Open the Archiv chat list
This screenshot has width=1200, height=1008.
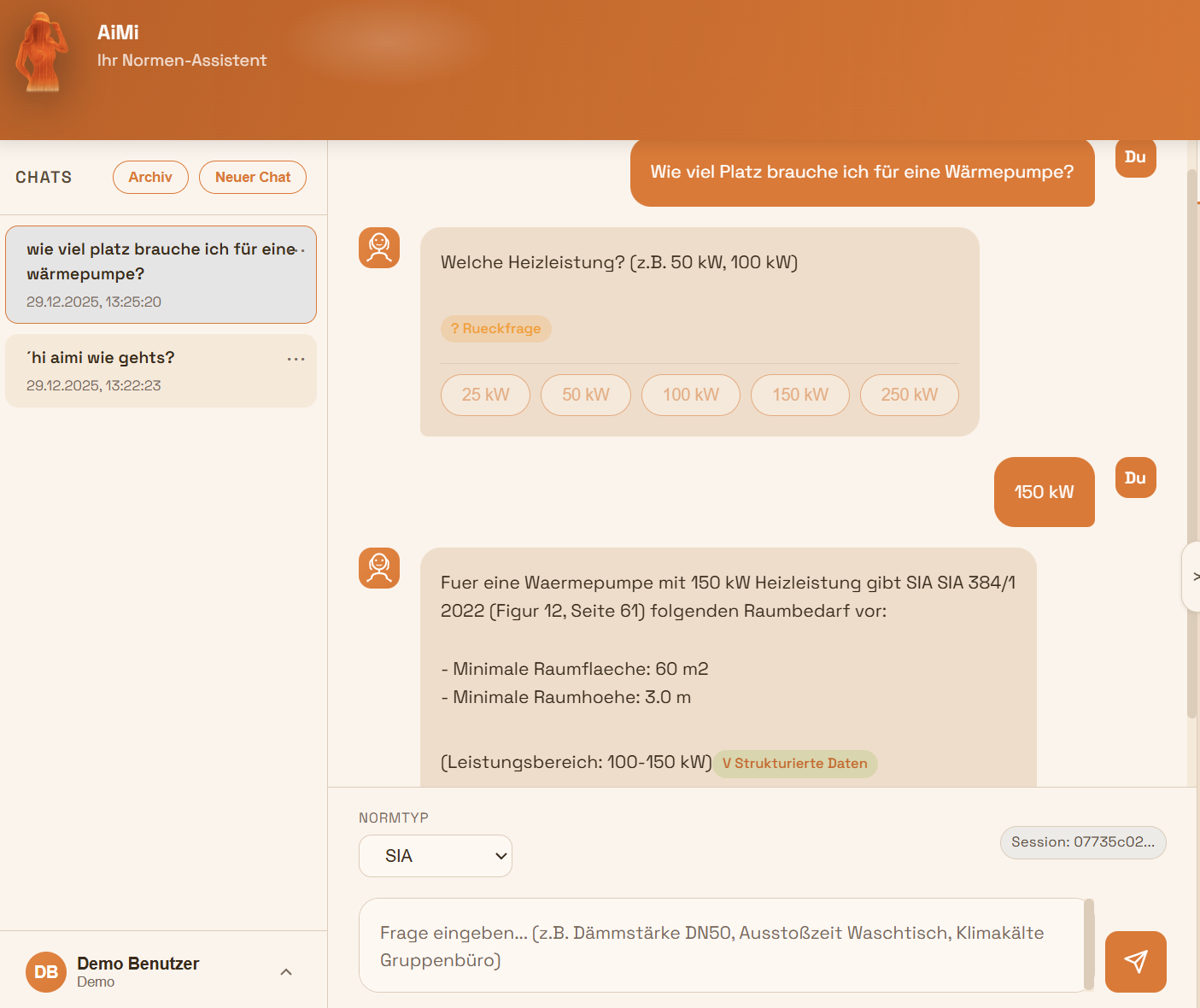(150, 177)
